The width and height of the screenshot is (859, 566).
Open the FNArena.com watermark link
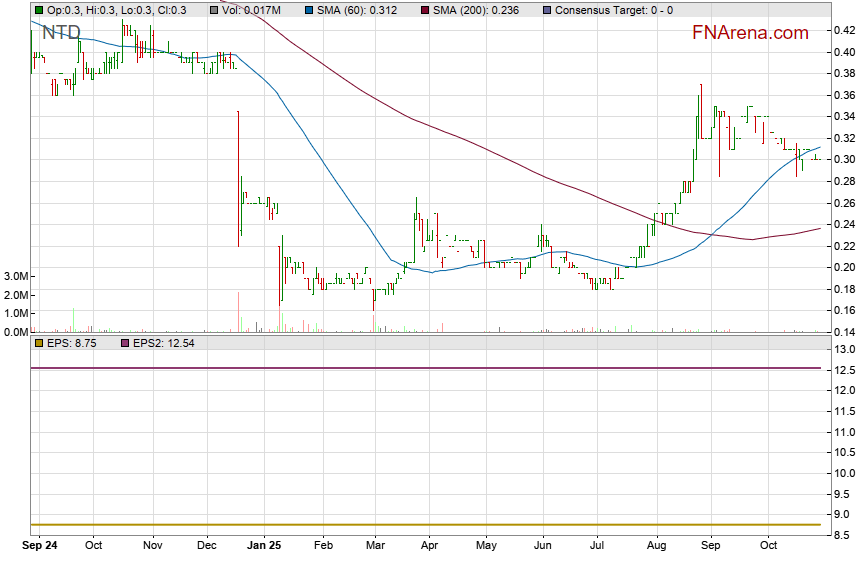click(750, 33)
